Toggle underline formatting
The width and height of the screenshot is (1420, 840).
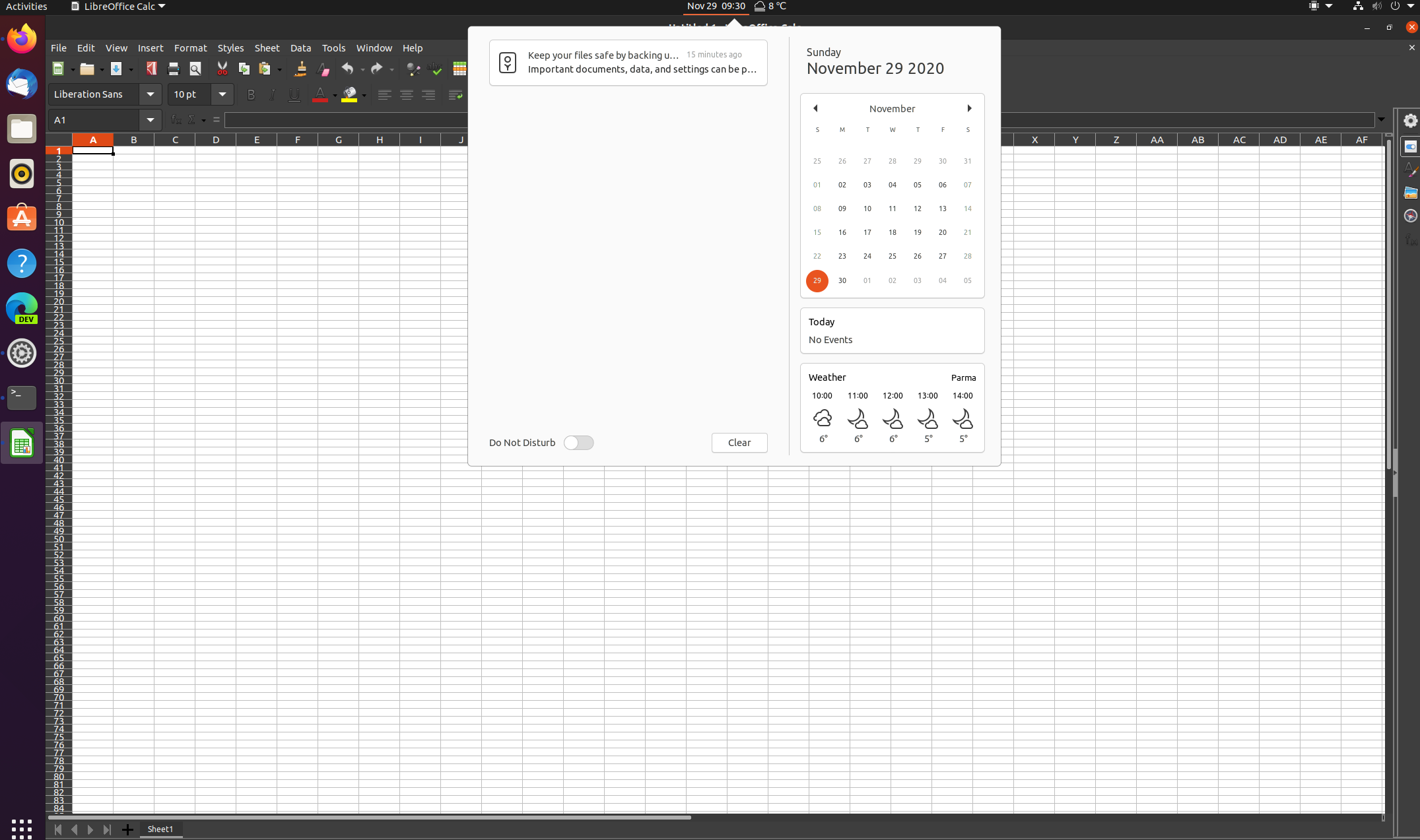click(x=294, y=94)
